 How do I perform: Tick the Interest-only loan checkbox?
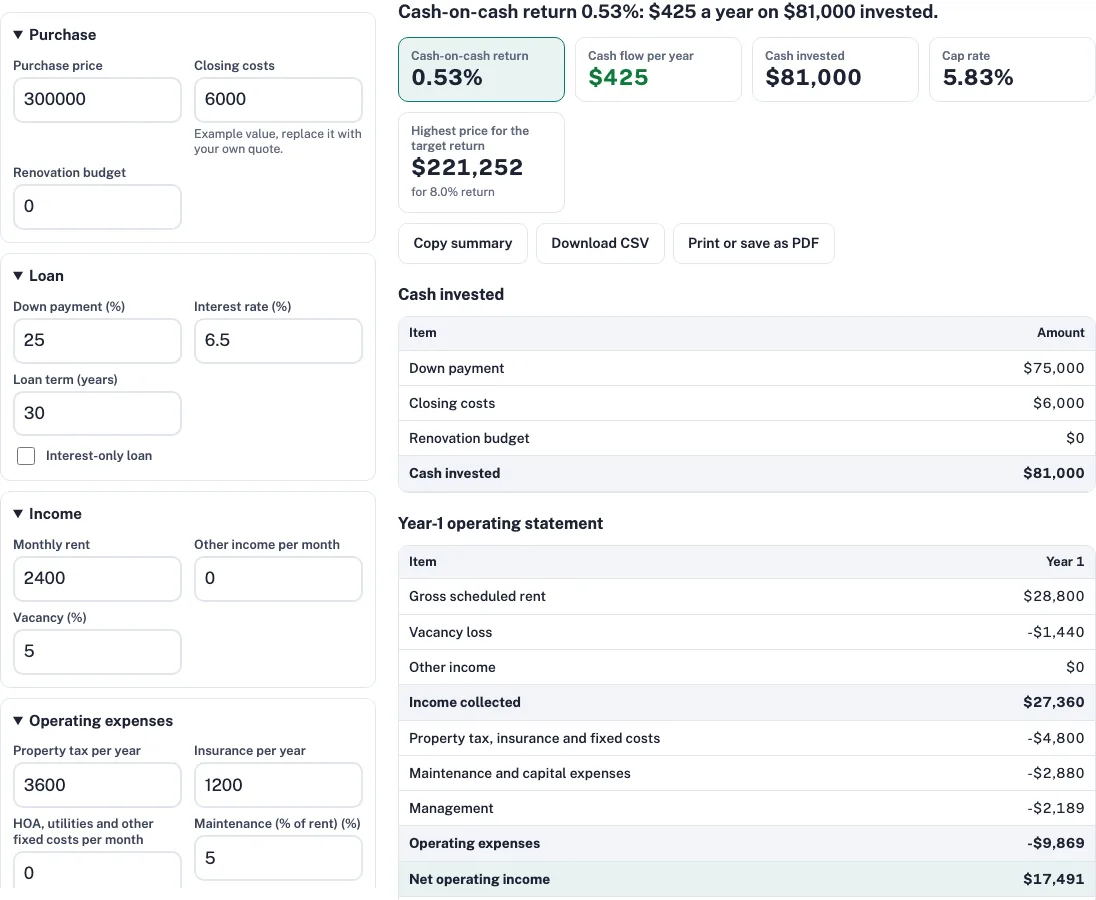click(x=26, y=456)
